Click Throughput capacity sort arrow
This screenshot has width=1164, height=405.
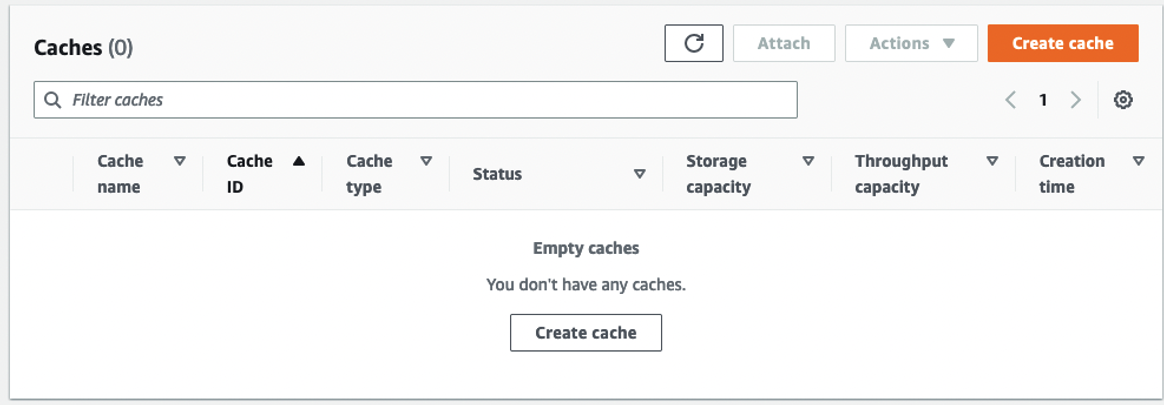coord(992,161)
